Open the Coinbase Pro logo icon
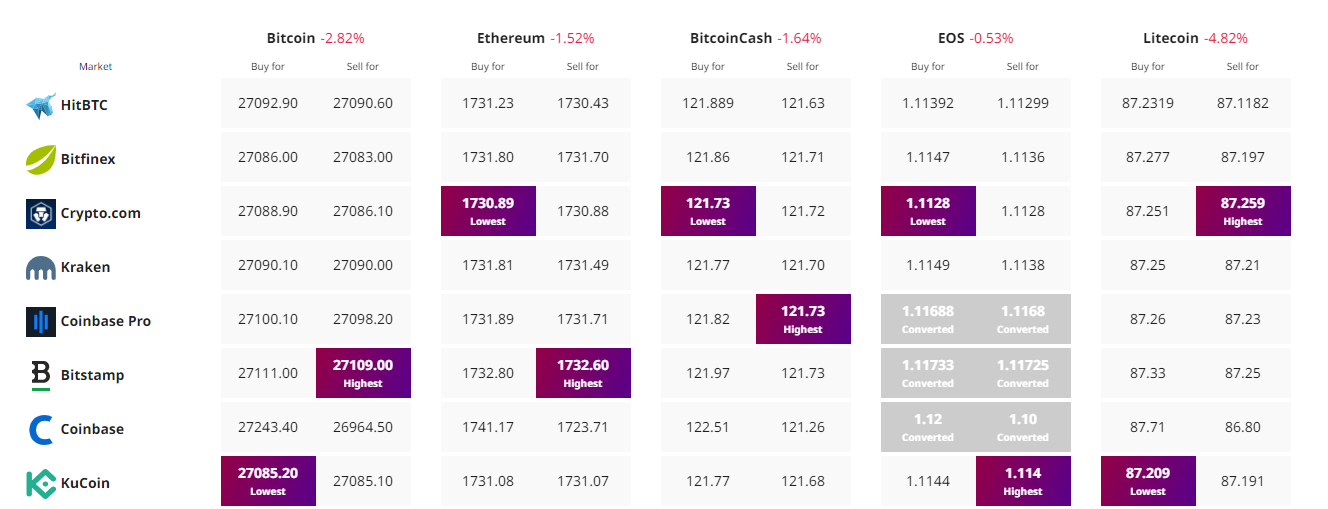Image resolution: width=1328 pixels, height=509 pixels. click(40, 321)
